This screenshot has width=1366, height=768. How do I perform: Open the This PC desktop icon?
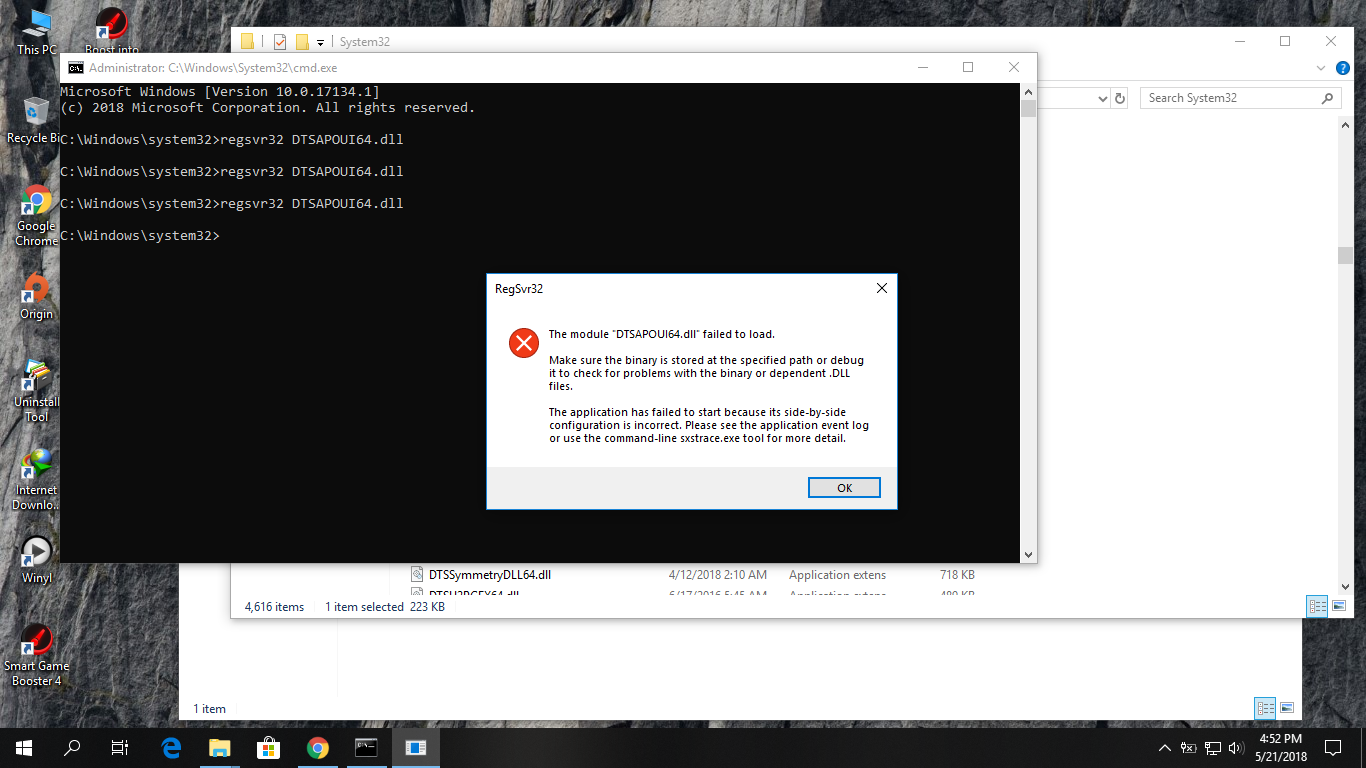pos(37,33)
